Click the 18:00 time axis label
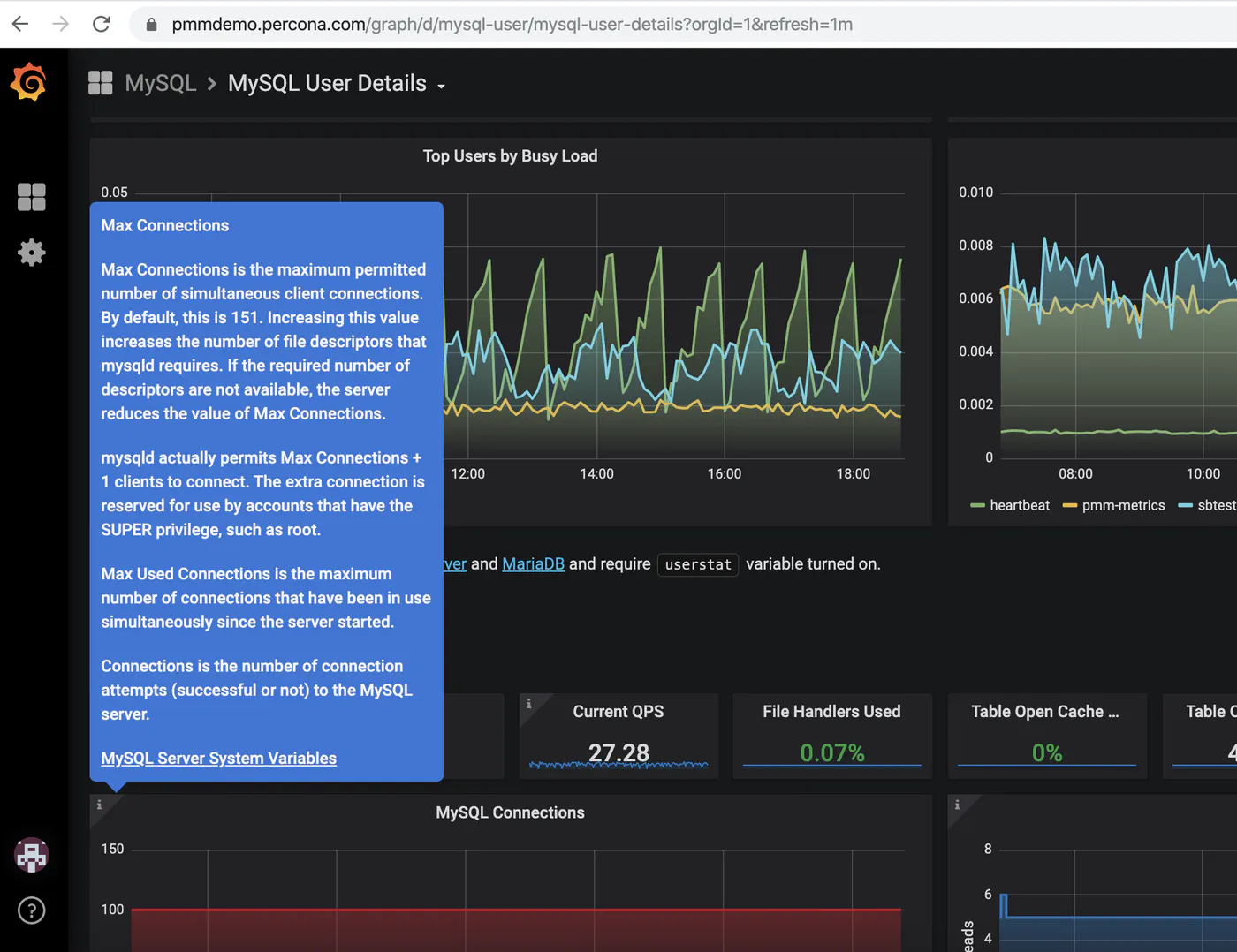1237x952 pixels. [x=853, y=473]
